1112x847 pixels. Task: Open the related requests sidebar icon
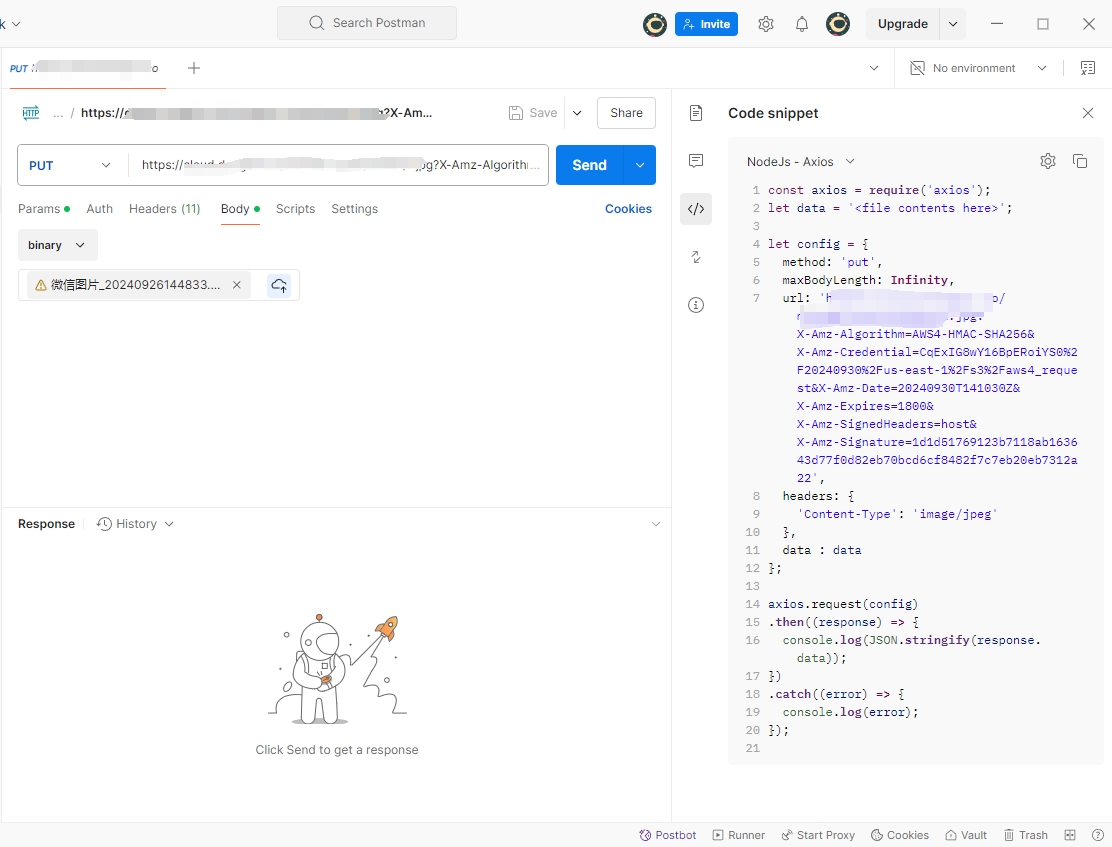[696, 257]
